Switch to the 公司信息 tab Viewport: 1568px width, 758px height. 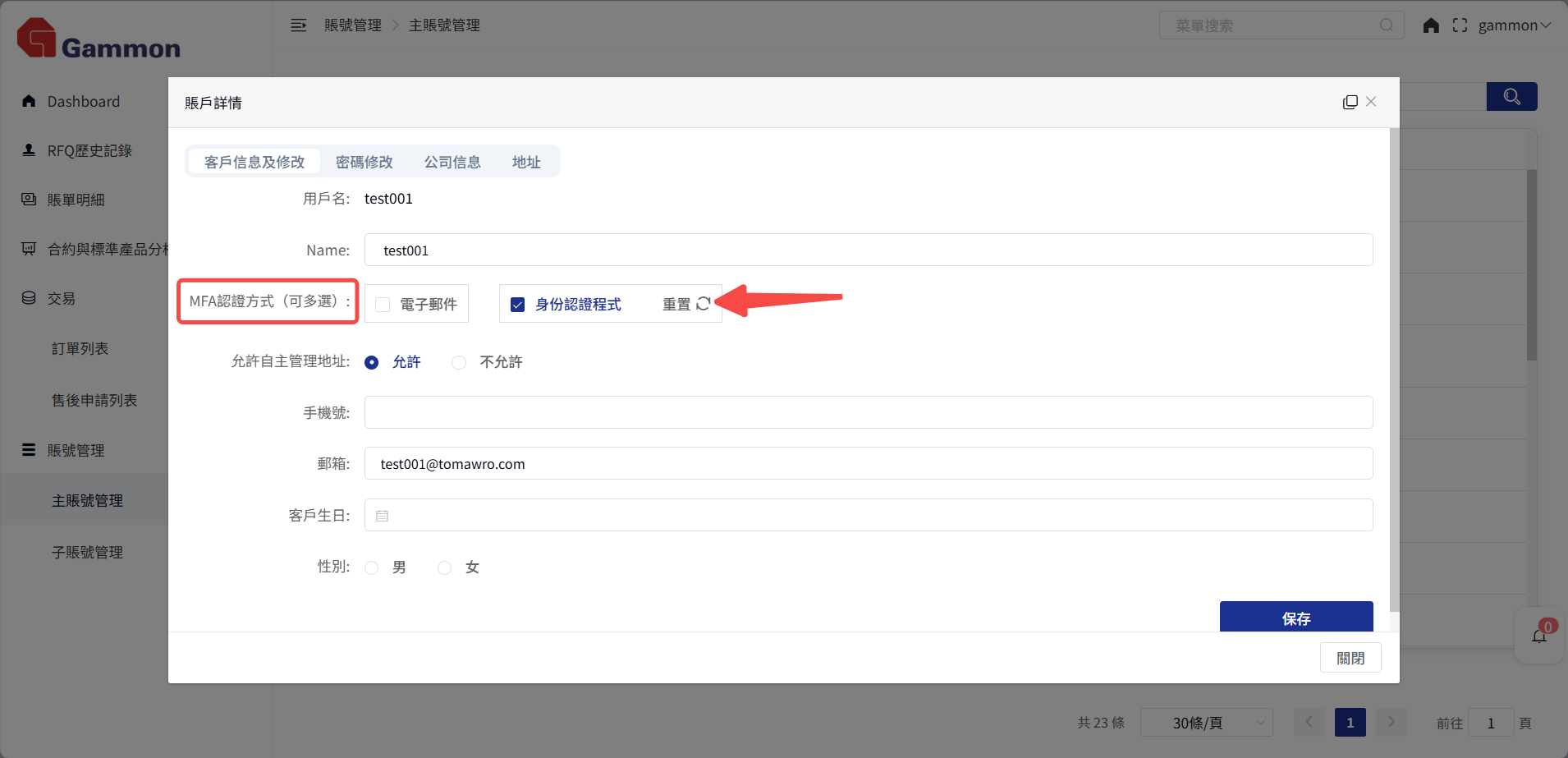click(452, 162)
